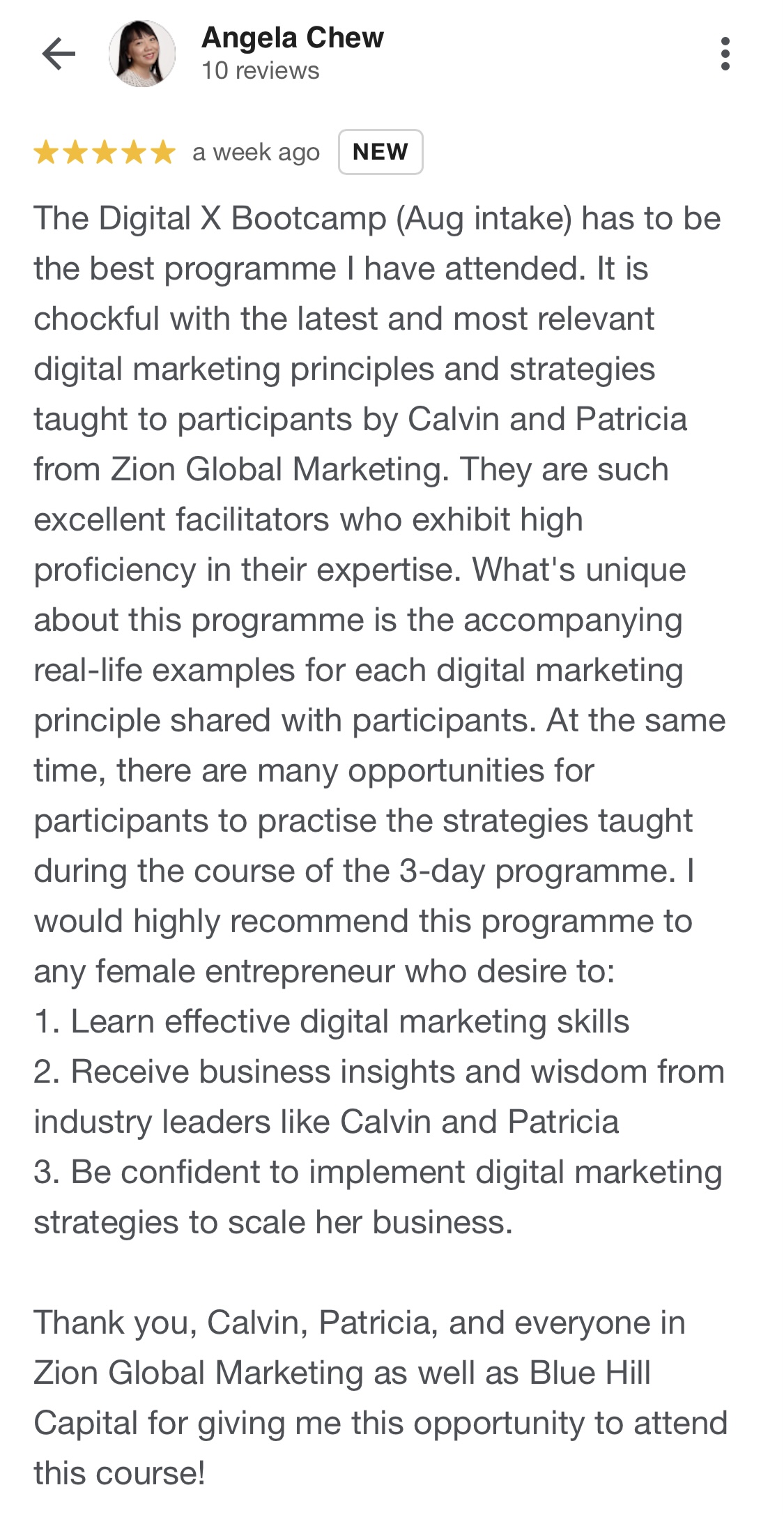Tap the third yellow rating star
Viewport: 784px width, 1515px height.
click(105, 152)
